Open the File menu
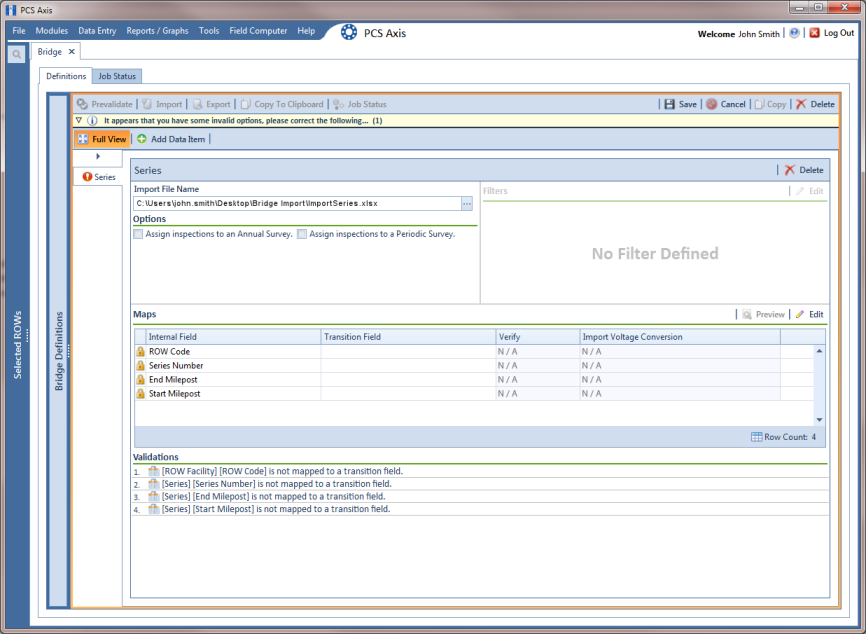The height and width of the screenshot is (634, 866). tap(19, 31)
